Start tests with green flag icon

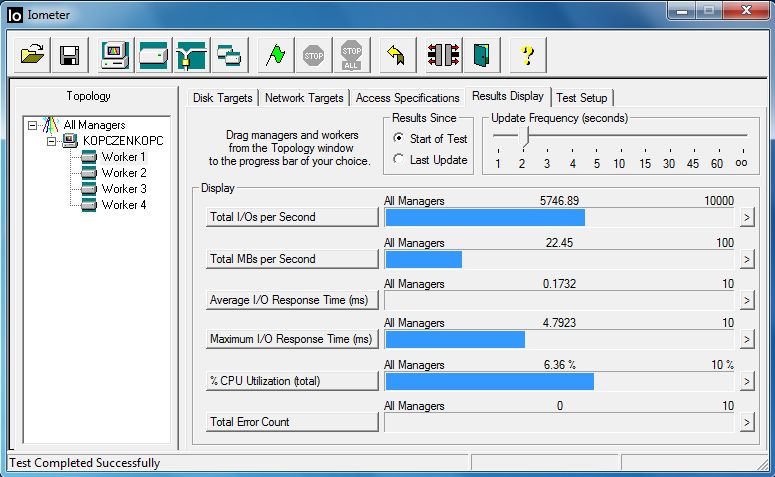tap(276, 55)
